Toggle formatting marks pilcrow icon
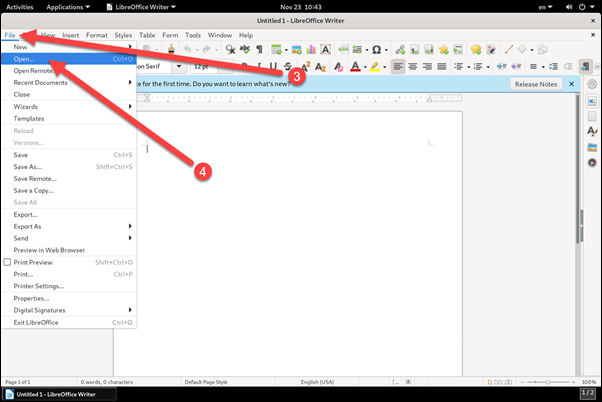 (260, 49)
